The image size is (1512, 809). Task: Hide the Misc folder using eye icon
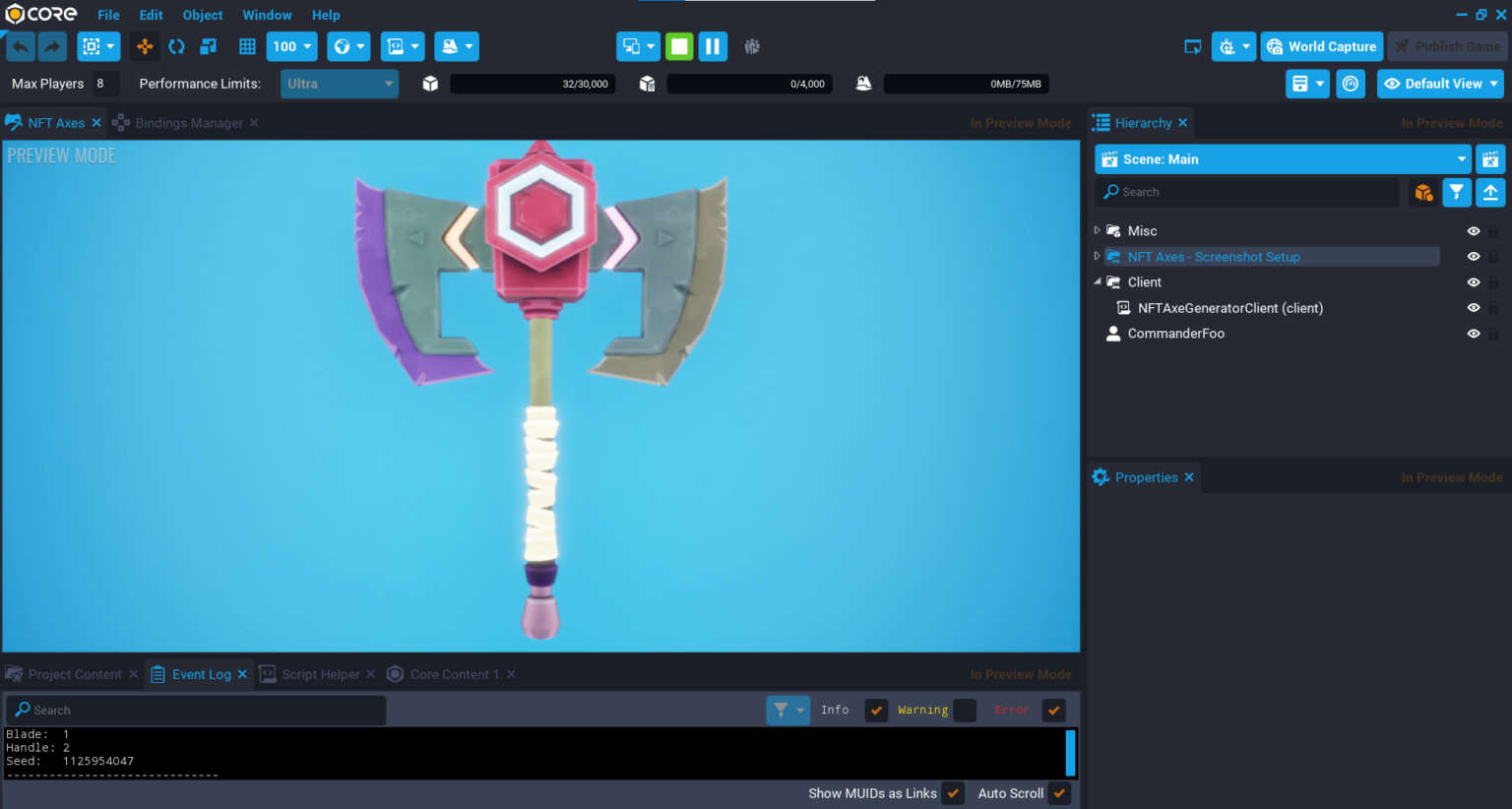1474,231
